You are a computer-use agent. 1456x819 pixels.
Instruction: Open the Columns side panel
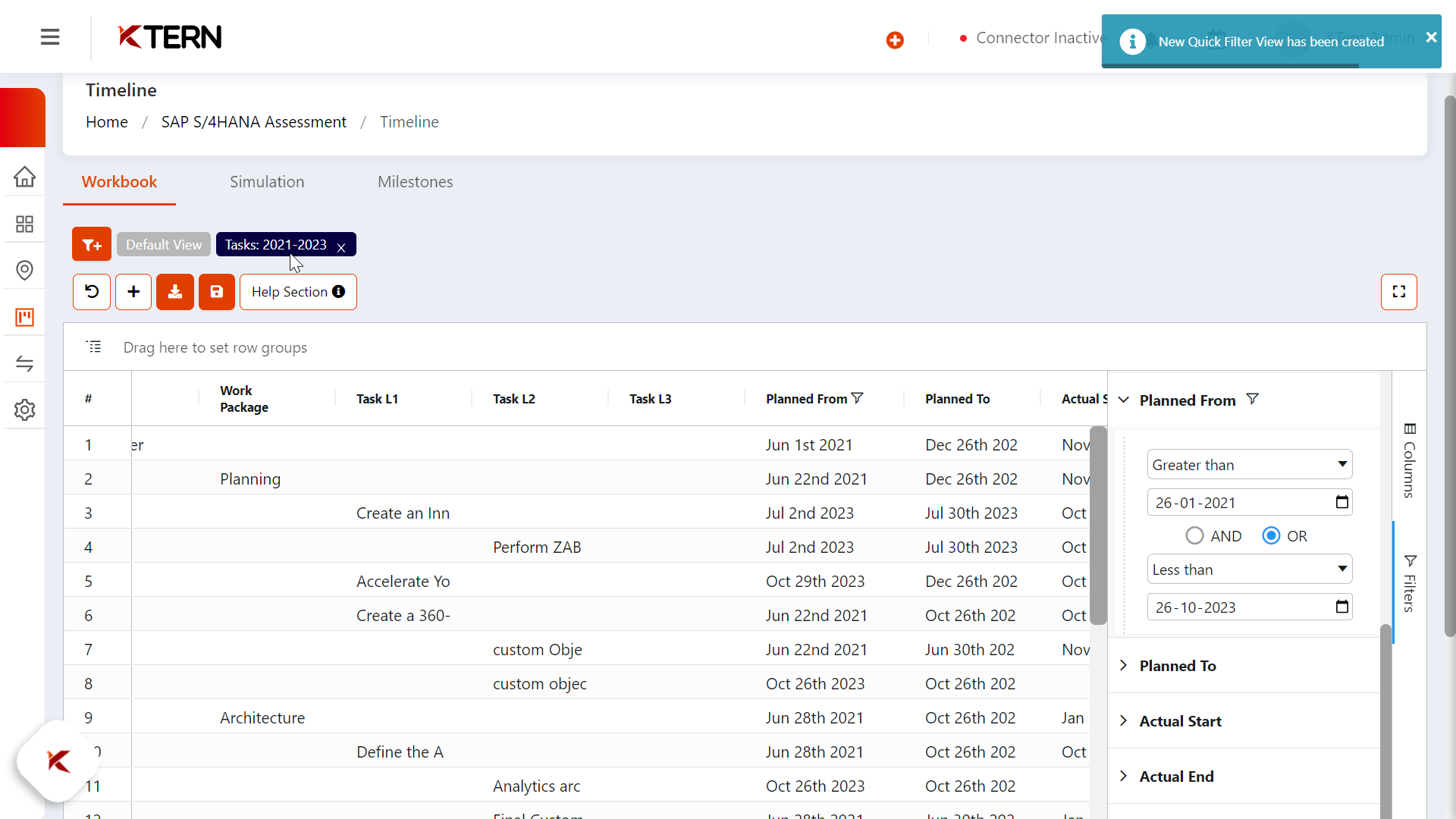click(1410, 460)
